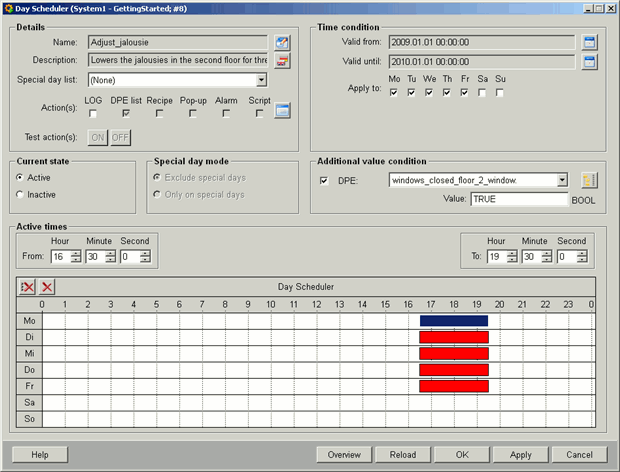Click the delete selected entry red X icon
The height and width of the screenshot is (472, 620).
pyautogui.click(x=46, y=287)
